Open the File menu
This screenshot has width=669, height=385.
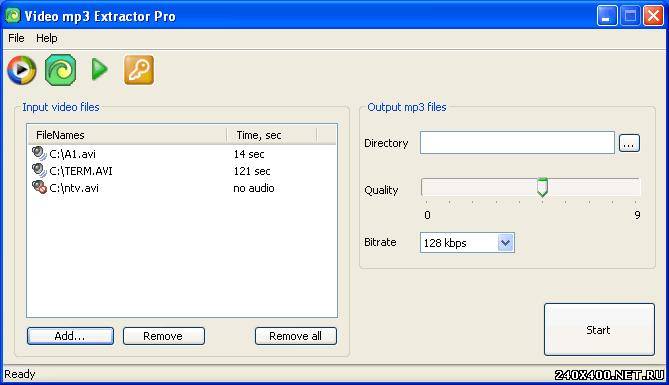16,38
